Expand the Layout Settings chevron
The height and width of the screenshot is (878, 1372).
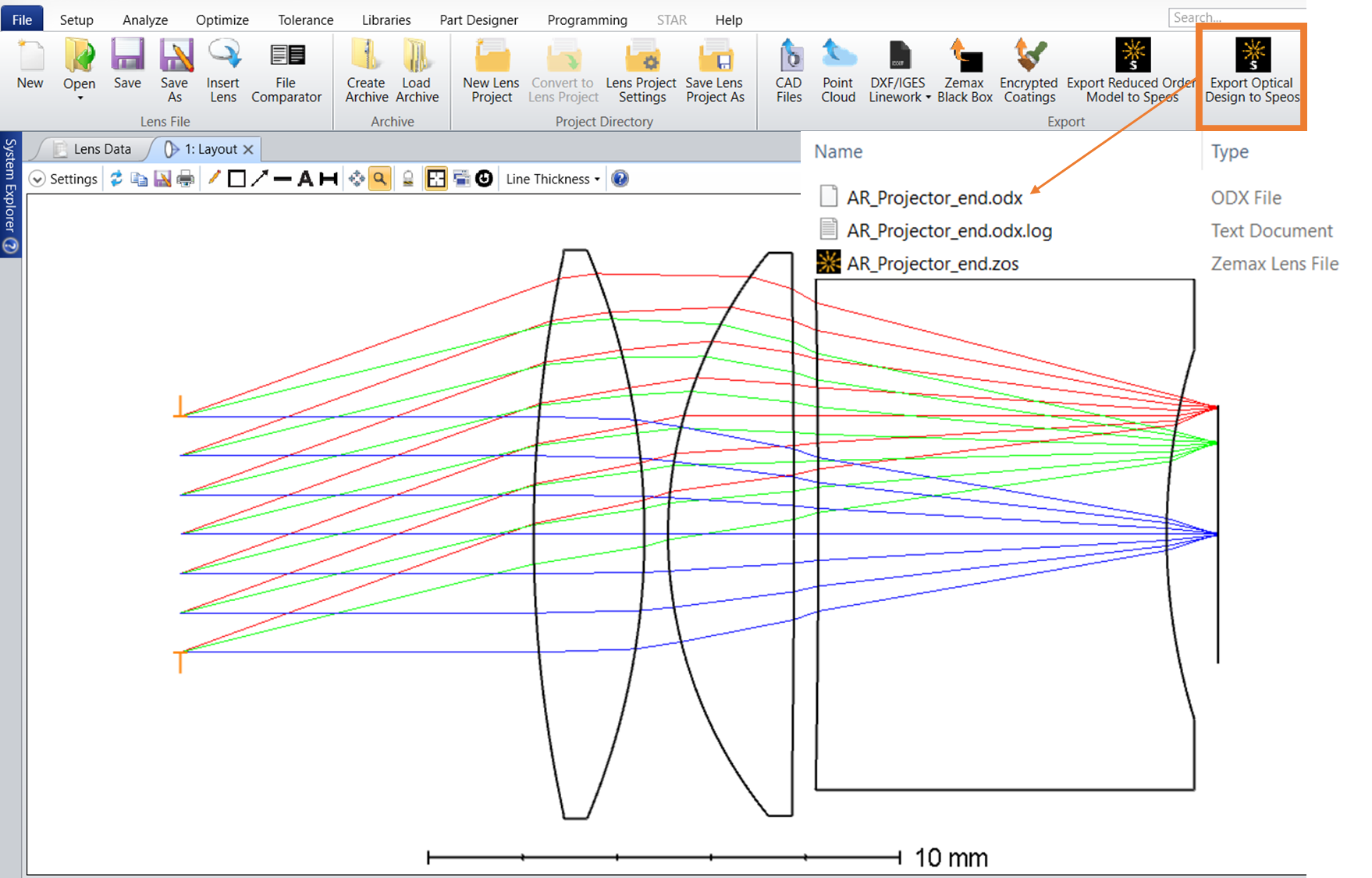tap(37, 179)
